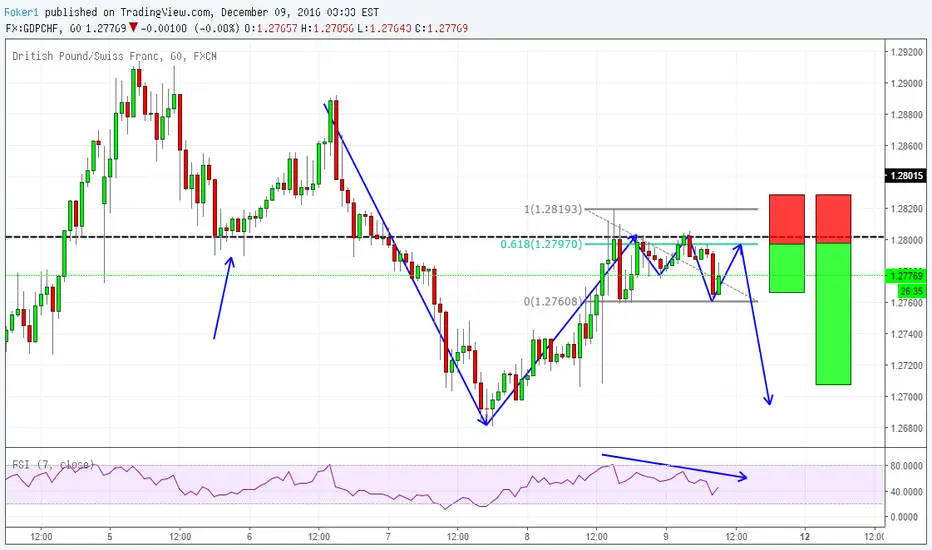Click the day 8 label on time axis
Viewport: 932px width, 550px height.
point(527,536)
